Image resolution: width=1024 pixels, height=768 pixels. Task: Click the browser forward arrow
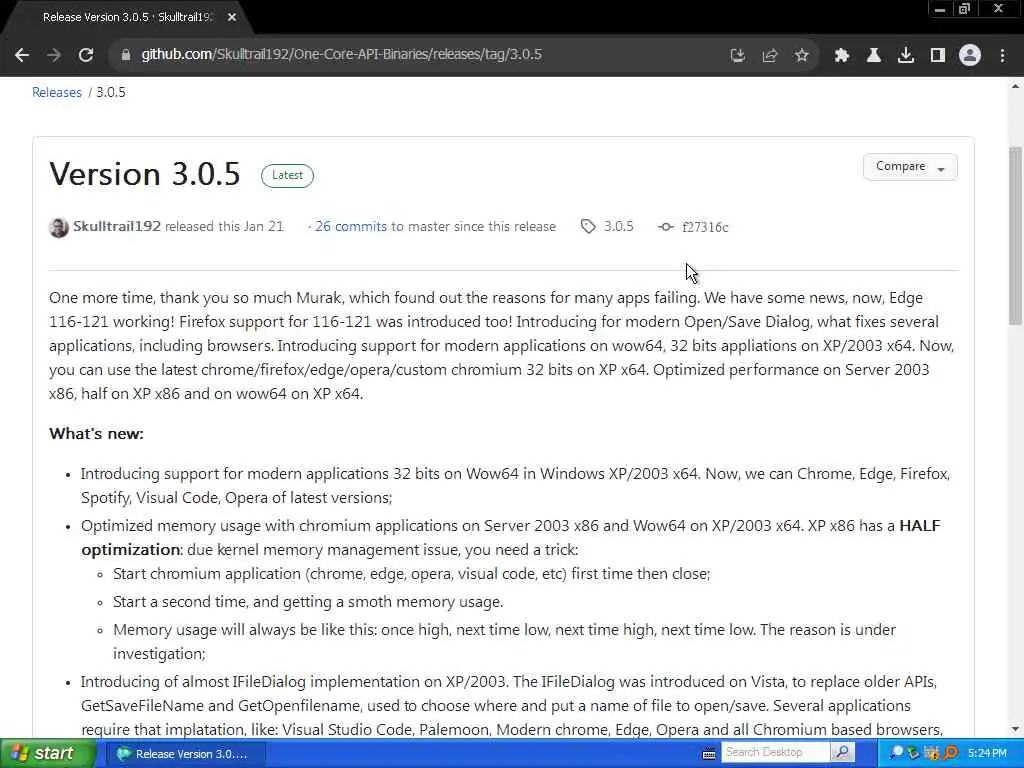pos(54,56)
